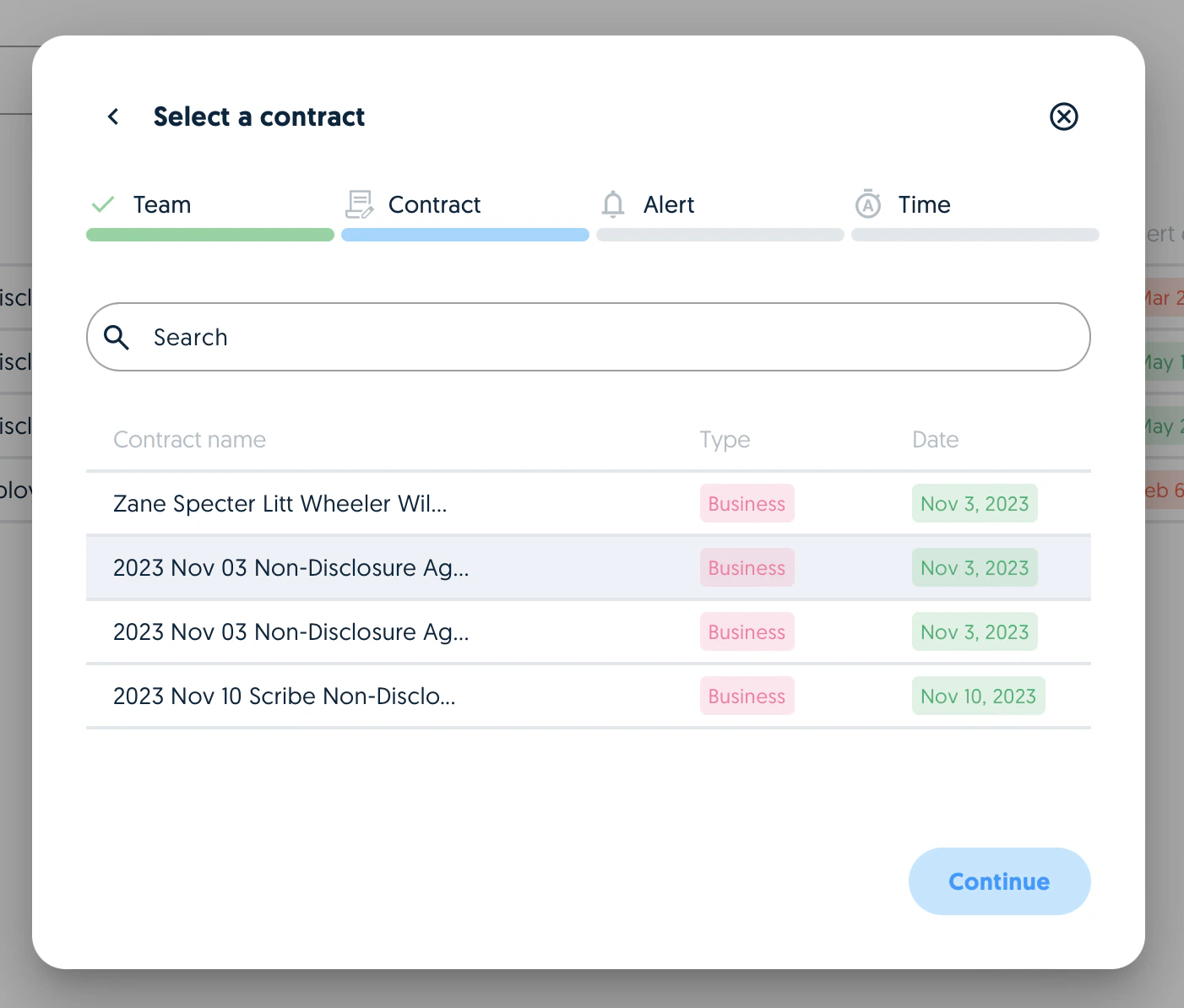Click the green checkmark beside Team
This screenshot has height=1008, width=1184.
click(103, 204)
